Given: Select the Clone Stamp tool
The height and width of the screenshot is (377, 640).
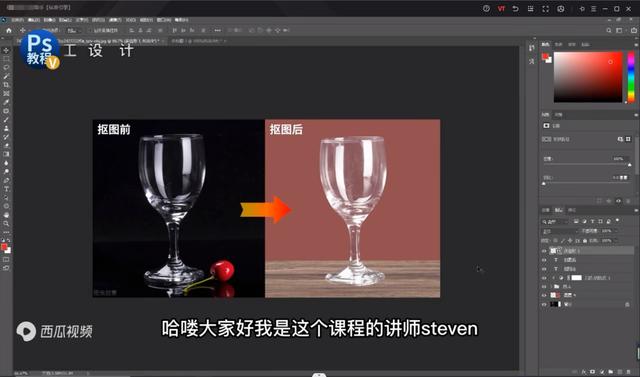Looking at the screenshot, I should click(6, 128).
